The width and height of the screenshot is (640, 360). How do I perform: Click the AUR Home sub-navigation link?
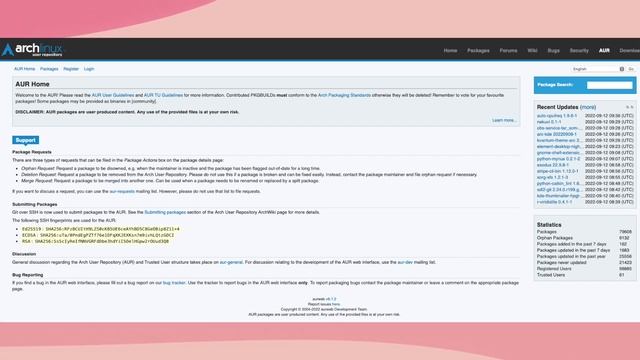[24, 69]
